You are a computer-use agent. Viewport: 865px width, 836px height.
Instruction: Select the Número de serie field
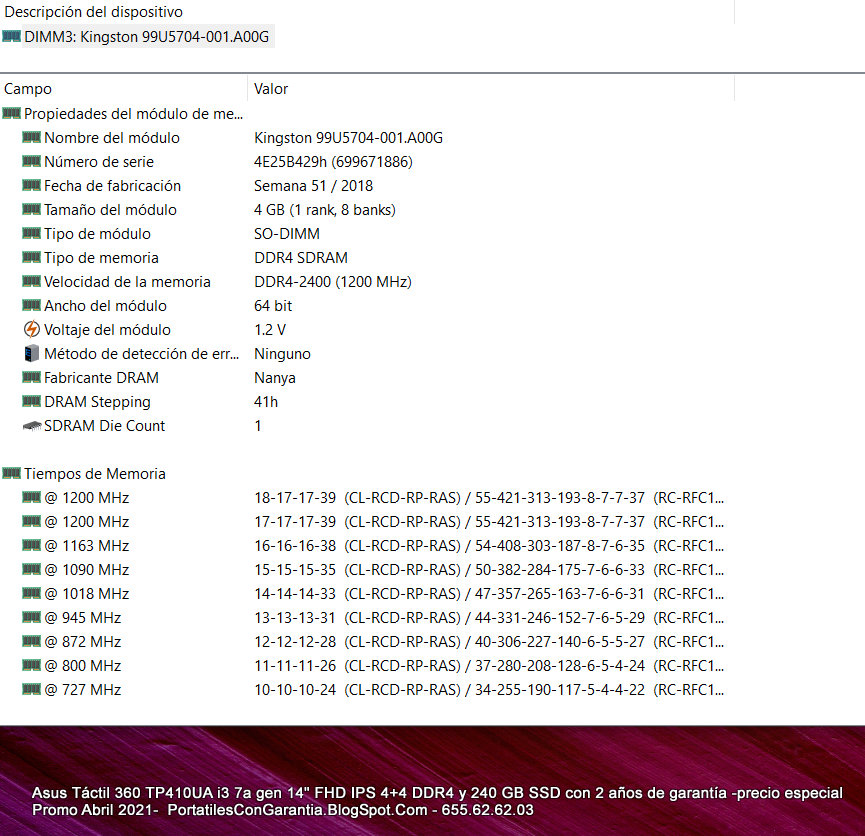pos(99,162)
